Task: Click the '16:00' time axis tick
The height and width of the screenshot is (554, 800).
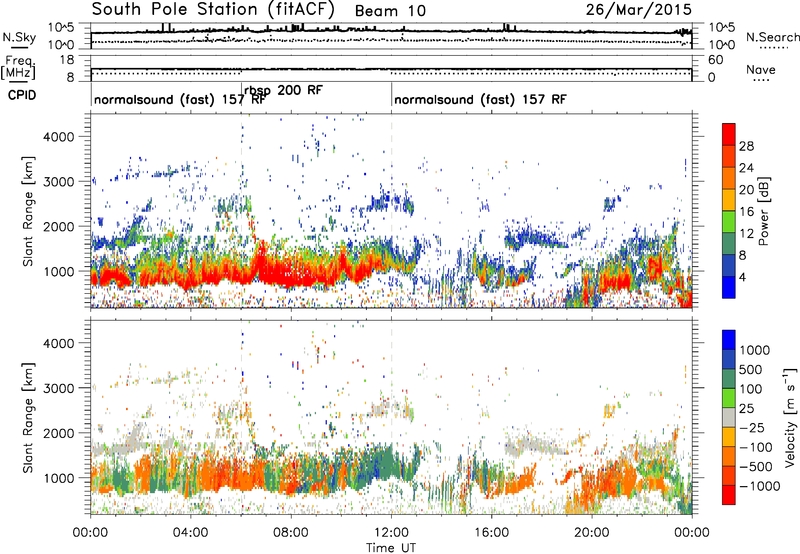Action: [491, 533]
